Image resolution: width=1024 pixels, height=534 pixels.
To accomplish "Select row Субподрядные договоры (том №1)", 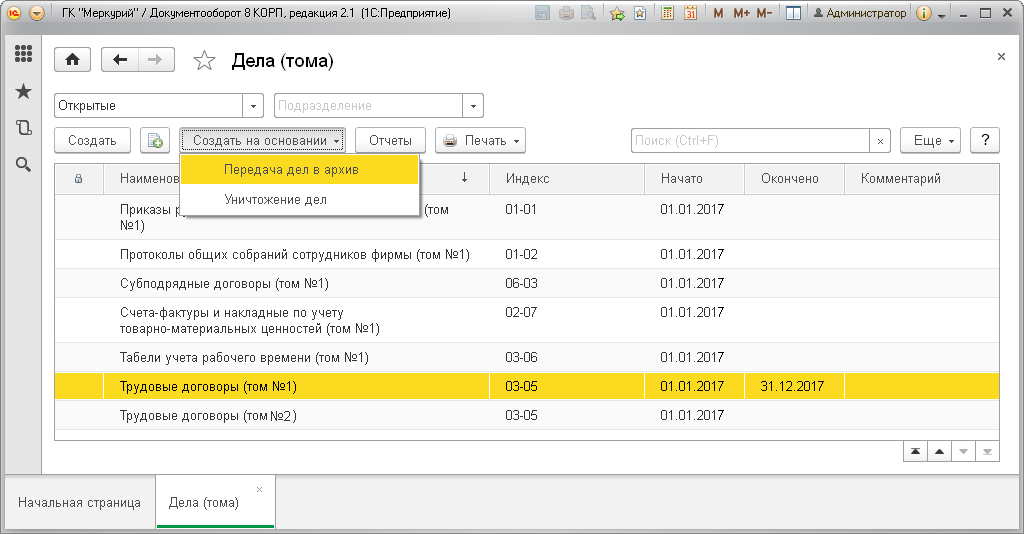I will click(x=526, y=283).
